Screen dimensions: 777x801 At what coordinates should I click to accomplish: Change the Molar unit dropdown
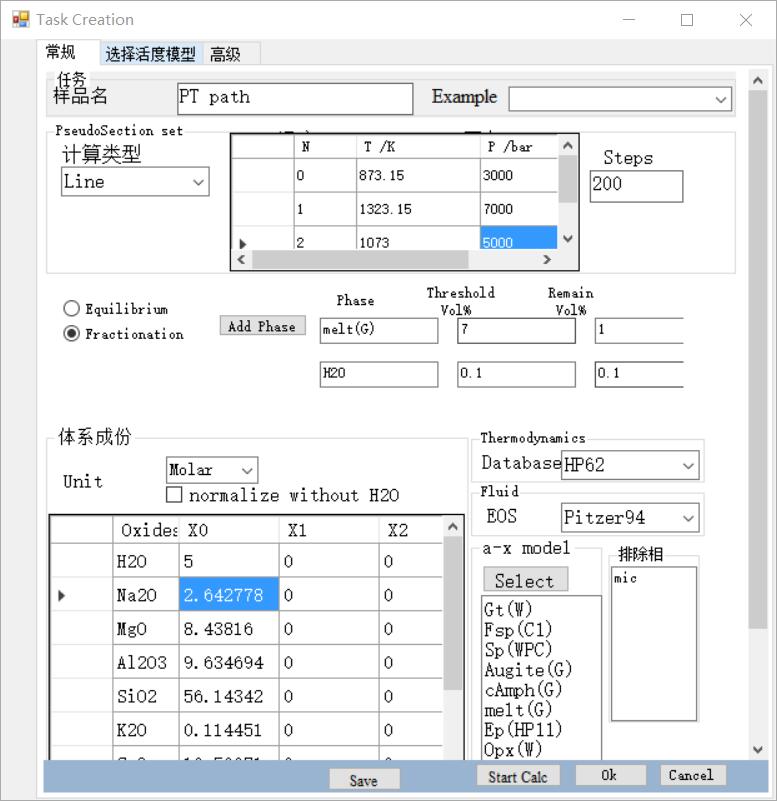click(211, 470)
